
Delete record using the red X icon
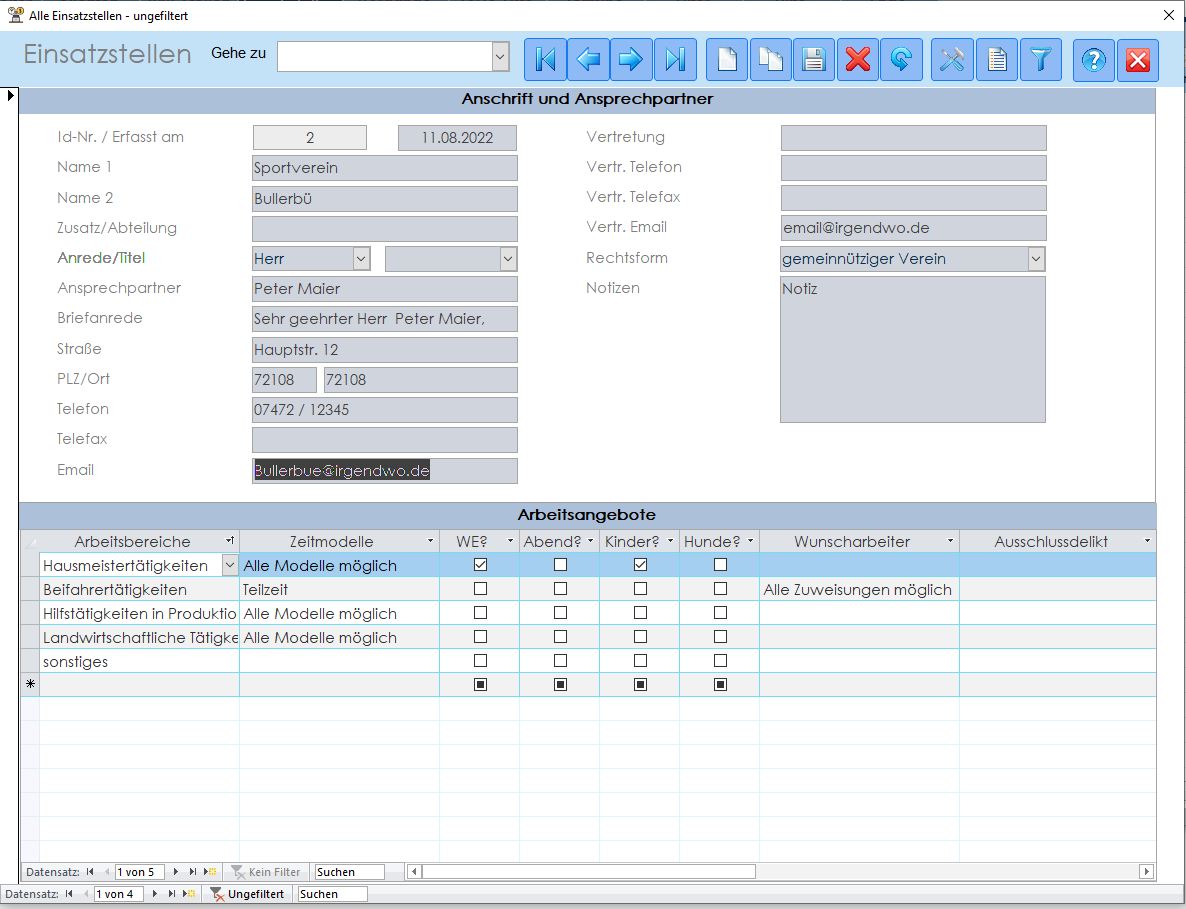pyautogui.click(x=857, y=60)
